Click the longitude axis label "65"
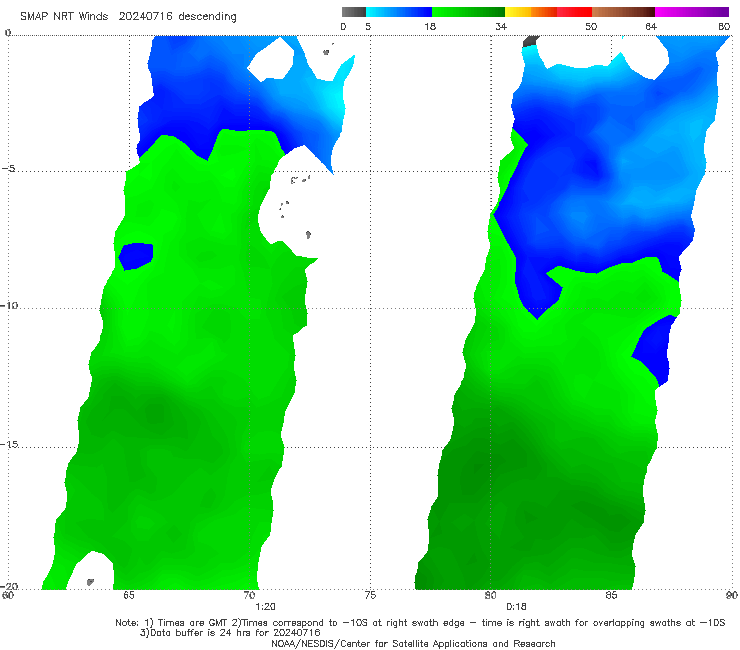Viewport: 740px width, 650px height. (x=129, y=595)
